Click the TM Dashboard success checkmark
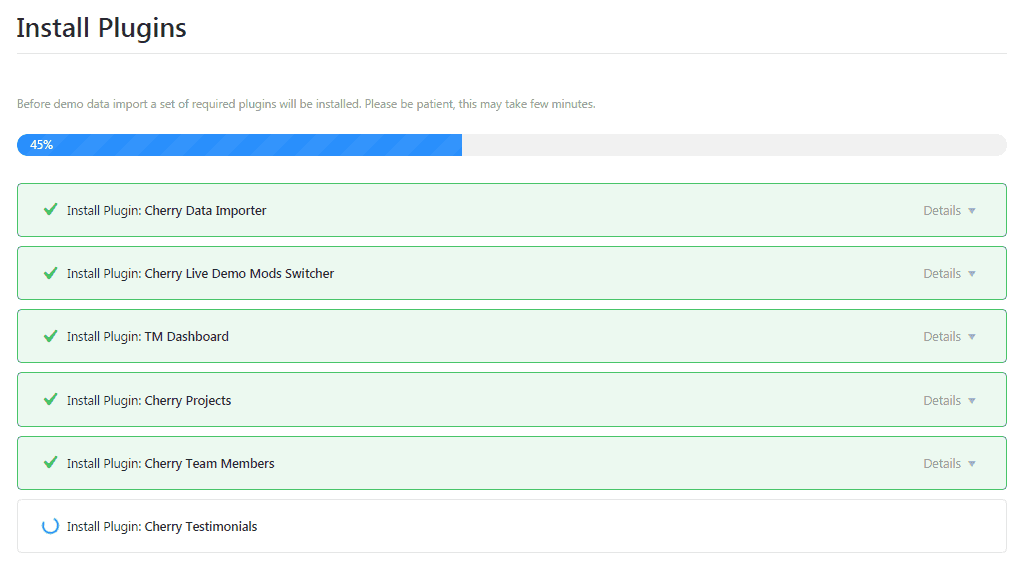 point(50,336)
